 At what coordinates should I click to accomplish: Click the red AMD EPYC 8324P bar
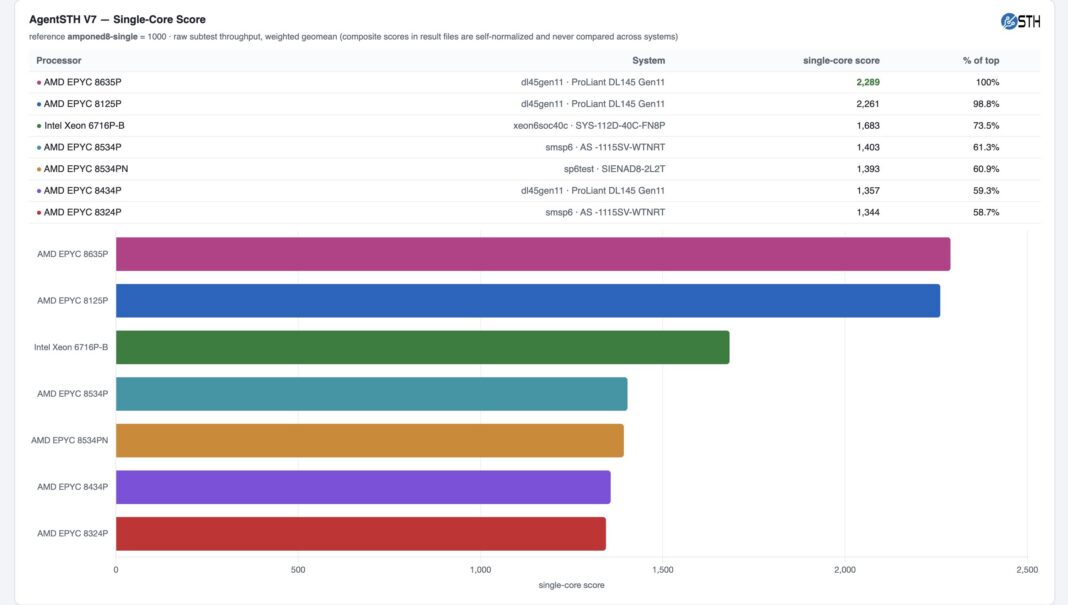[x=361, y=533]
